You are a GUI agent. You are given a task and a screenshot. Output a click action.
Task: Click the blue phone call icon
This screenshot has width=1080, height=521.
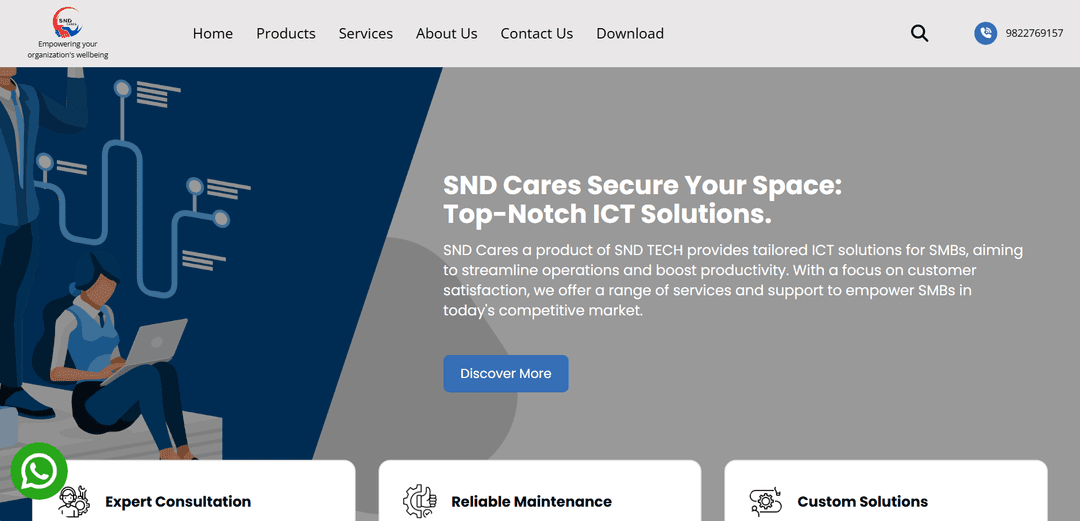(x=986, y=33)
